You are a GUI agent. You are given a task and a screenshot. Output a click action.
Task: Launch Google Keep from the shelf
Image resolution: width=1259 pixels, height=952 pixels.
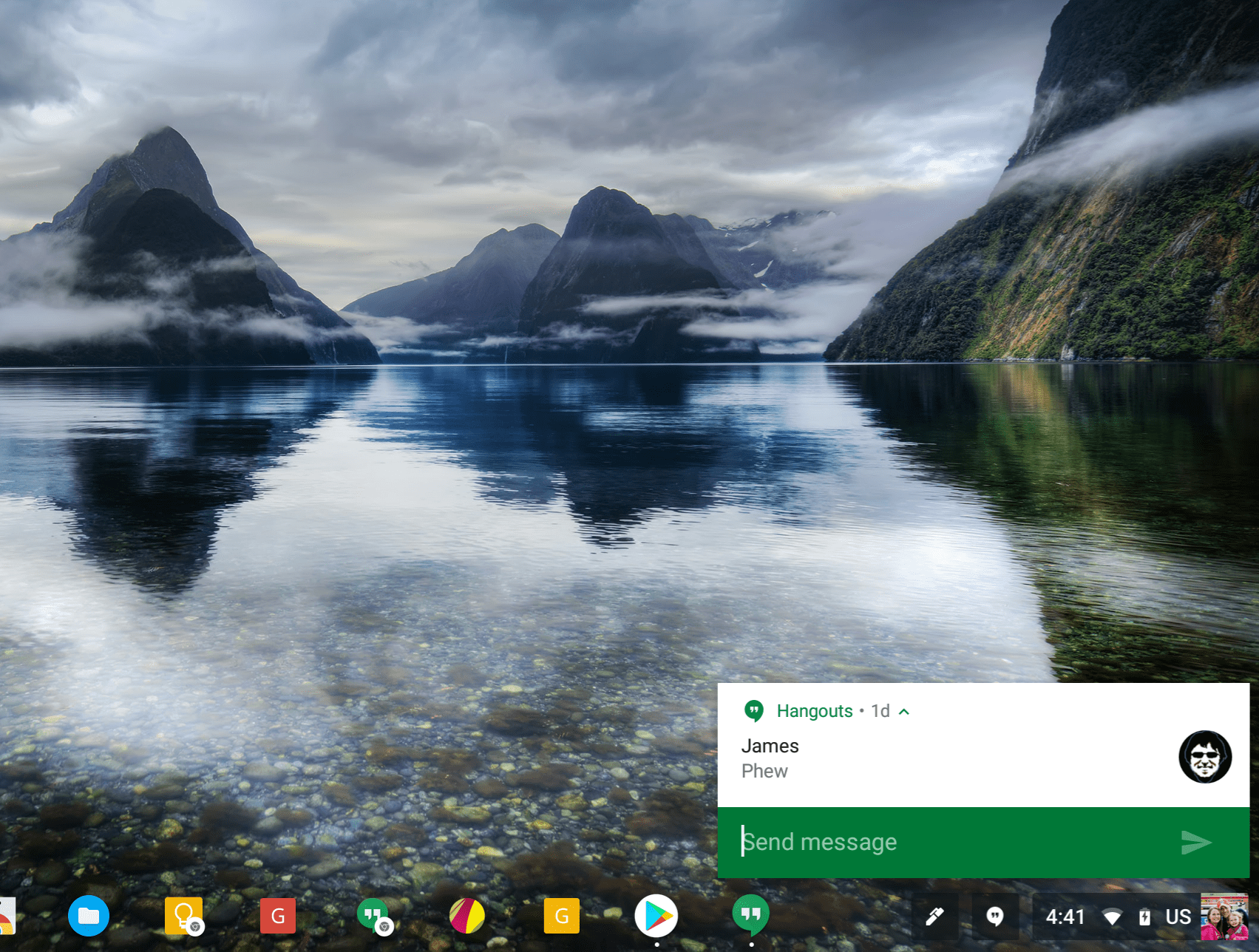pos(183,917)
